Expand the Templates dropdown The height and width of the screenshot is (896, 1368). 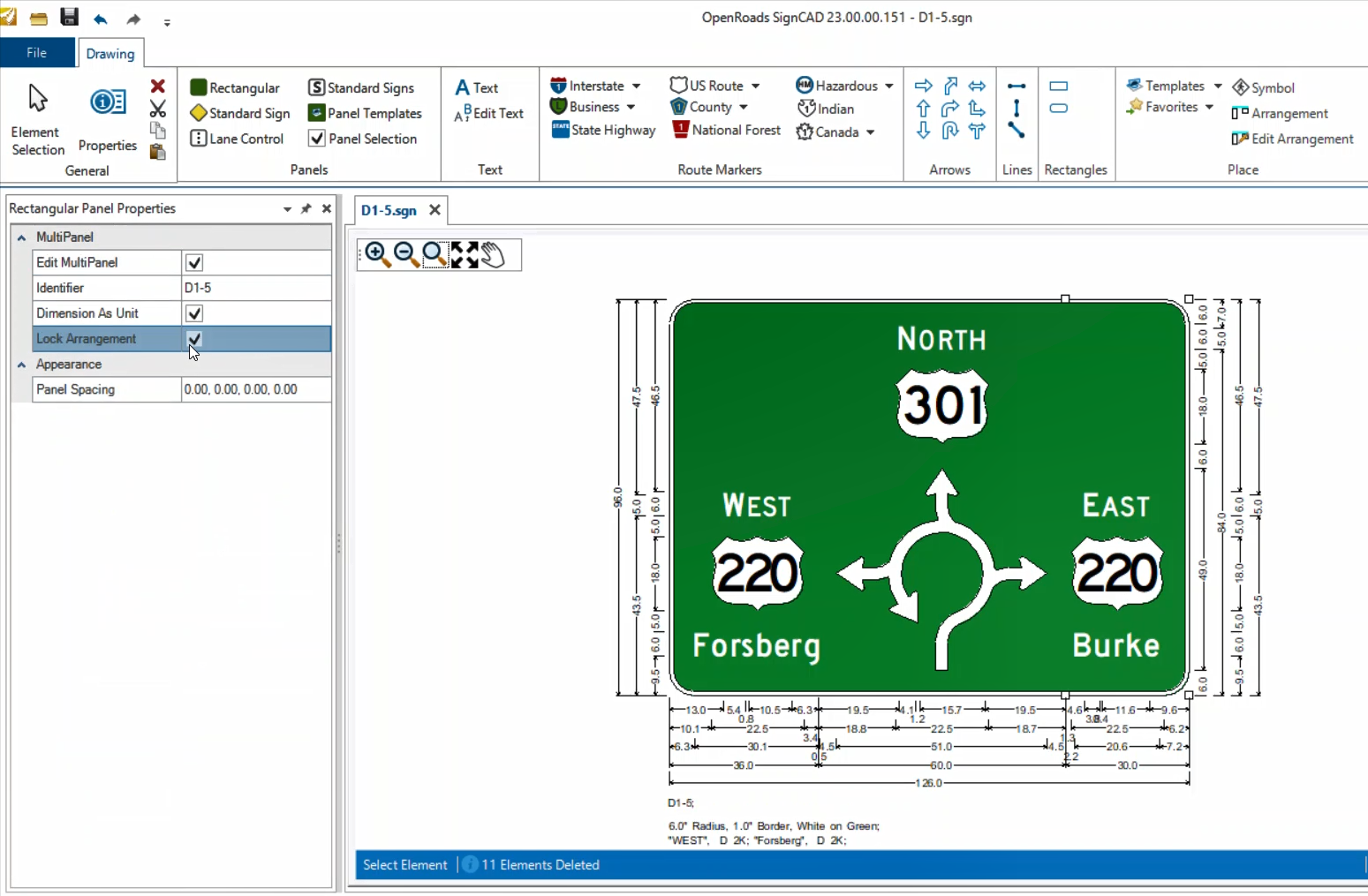tap(1220, 86)
